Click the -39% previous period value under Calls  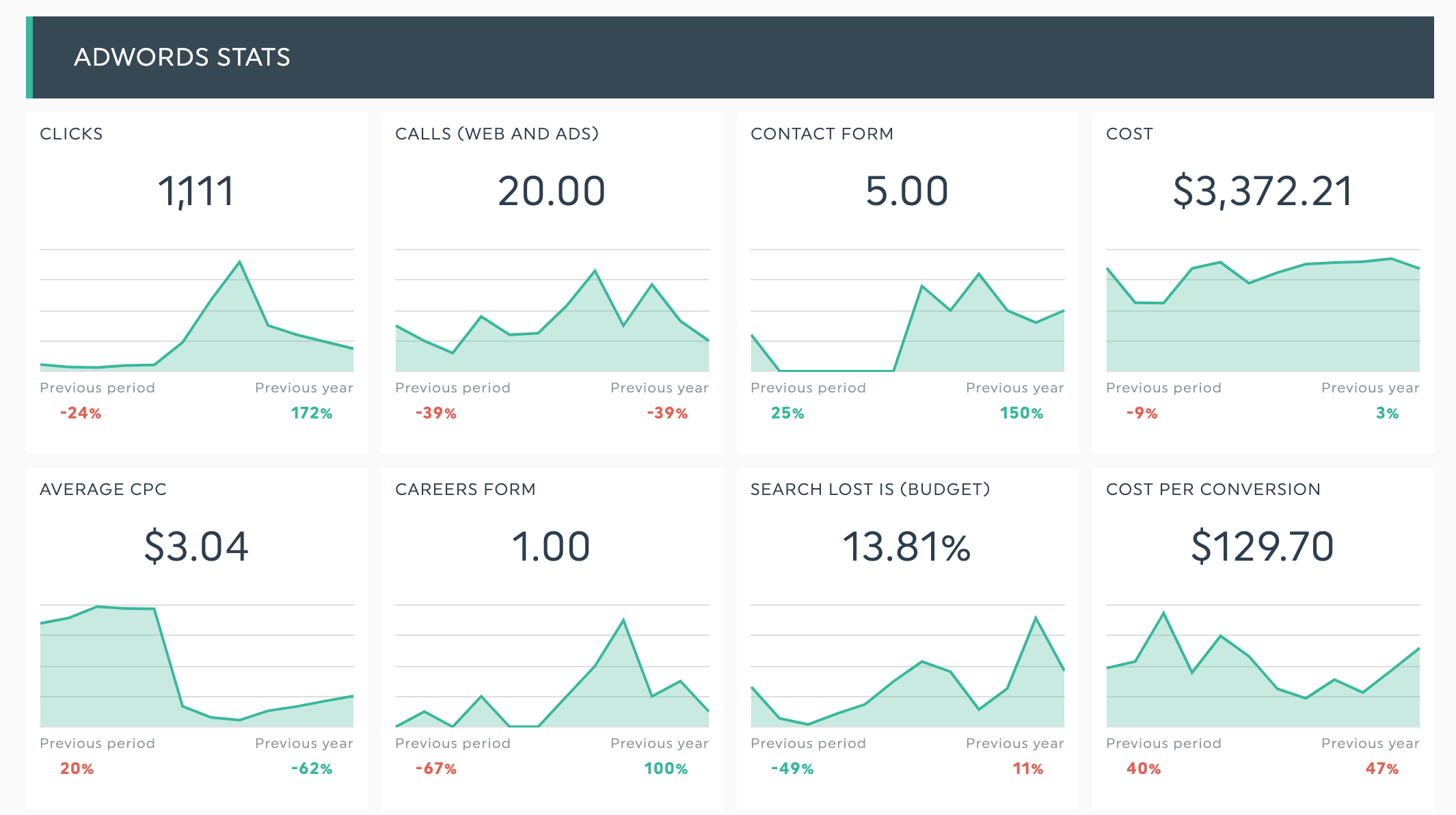pos(436,413)
